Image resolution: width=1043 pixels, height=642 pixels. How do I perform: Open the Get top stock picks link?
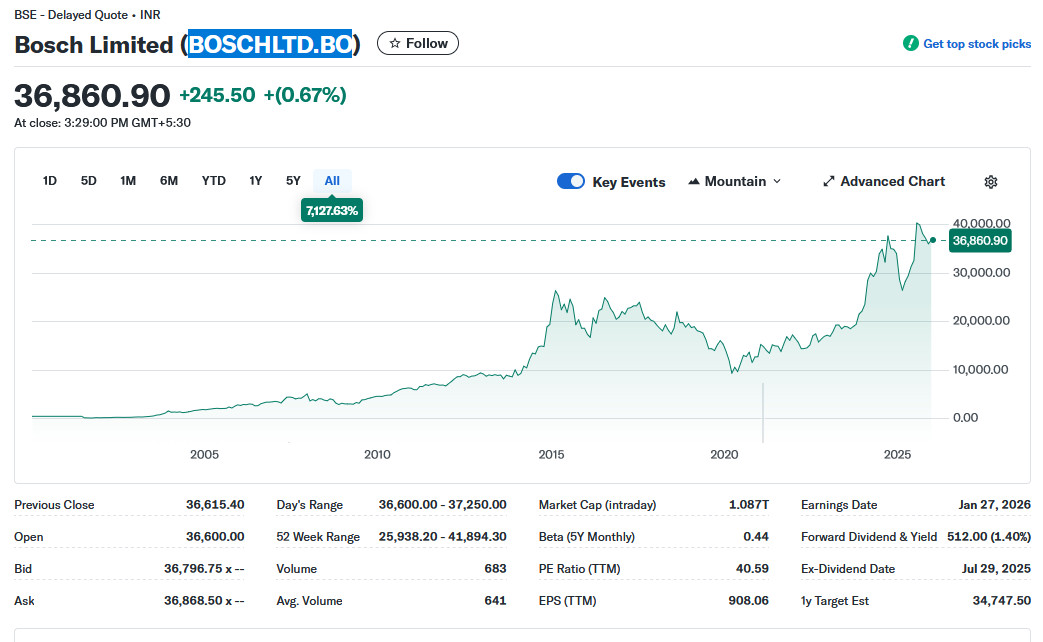click(976, 44)
